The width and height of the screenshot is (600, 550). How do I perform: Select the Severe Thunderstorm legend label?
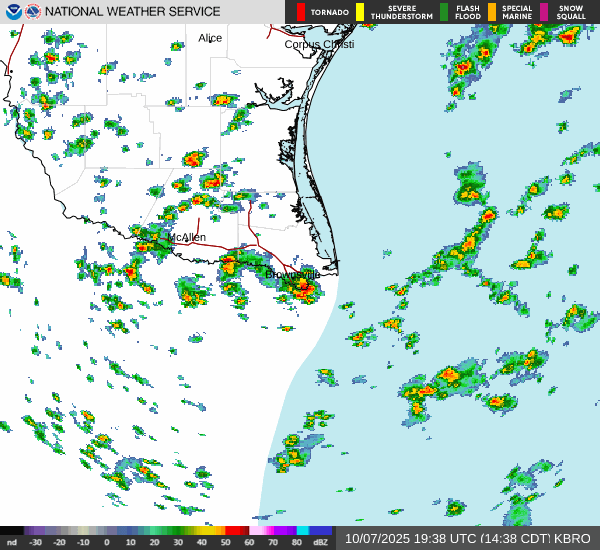click(x=401, y=12)
